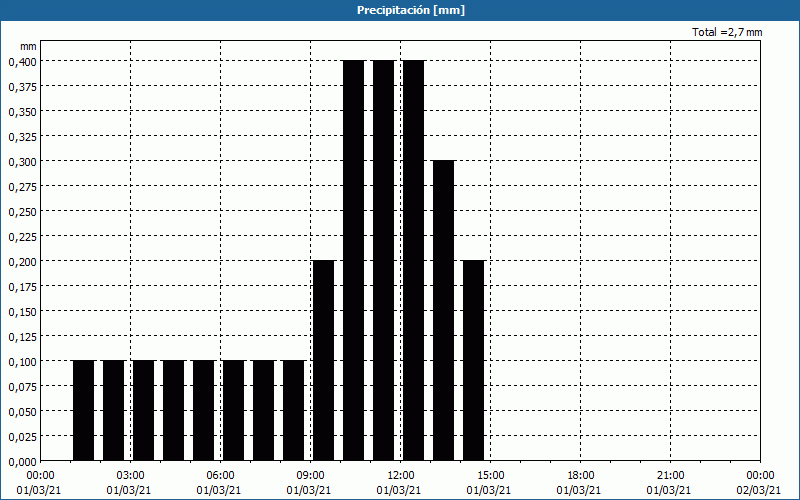Select the 0,325 y-axis label

[x=23, y=136]
